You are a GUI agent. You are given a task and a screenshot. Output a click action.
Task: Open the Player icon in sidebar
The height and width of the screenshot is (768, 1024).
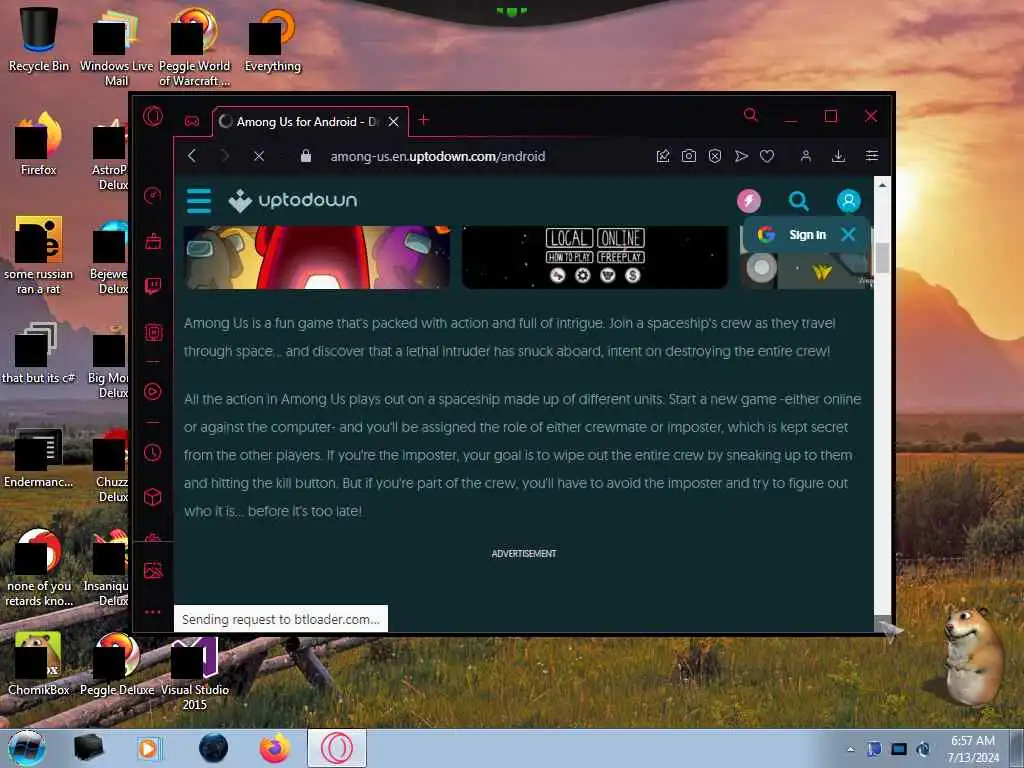pyautogui.click(x=153, y=391)
